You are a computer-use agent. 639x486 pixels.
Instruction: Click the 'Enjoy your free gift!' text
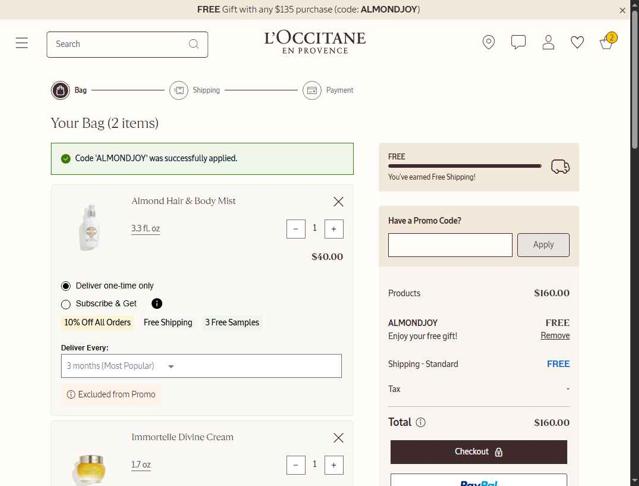tap(423, 336)
